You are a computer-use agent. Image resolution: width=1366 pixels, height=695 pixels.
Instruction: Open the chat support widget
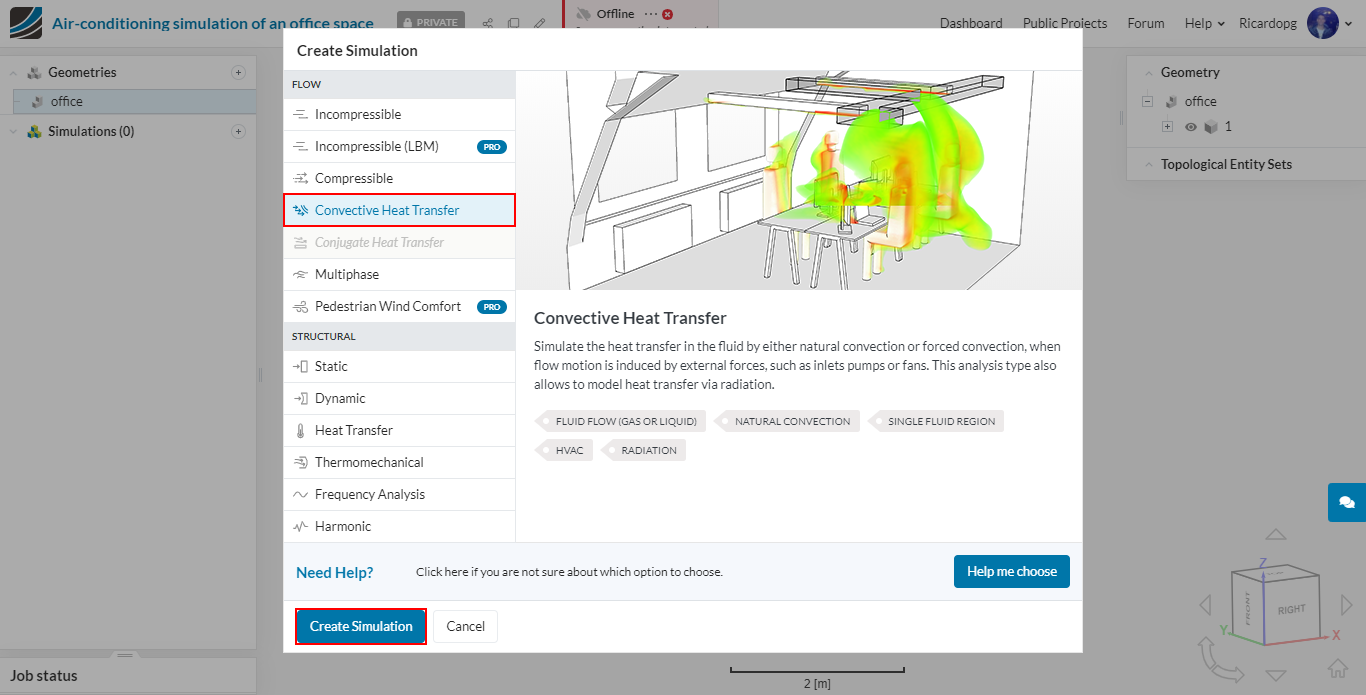pyautogui.click(x=1347, y=502)
